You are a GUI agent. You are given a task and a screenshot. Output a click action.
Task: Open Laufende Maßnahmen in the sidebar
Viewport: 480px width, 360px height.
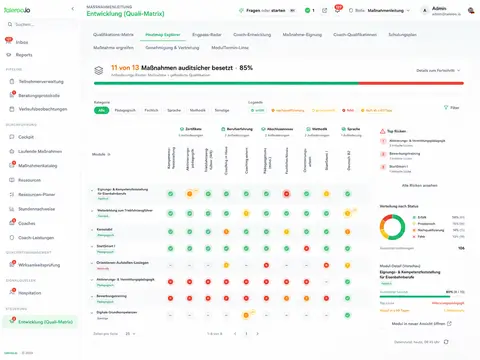click(x=40, y=151)
